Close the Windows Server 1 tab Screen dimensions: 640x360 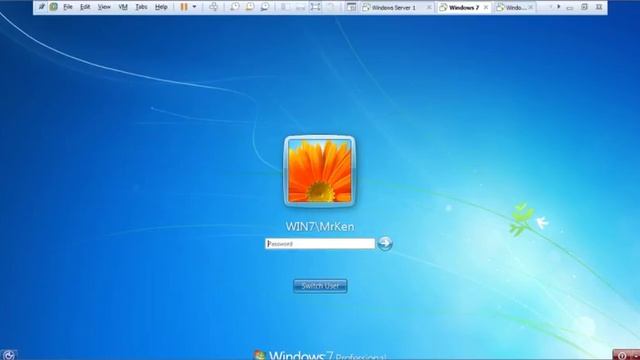429,7
